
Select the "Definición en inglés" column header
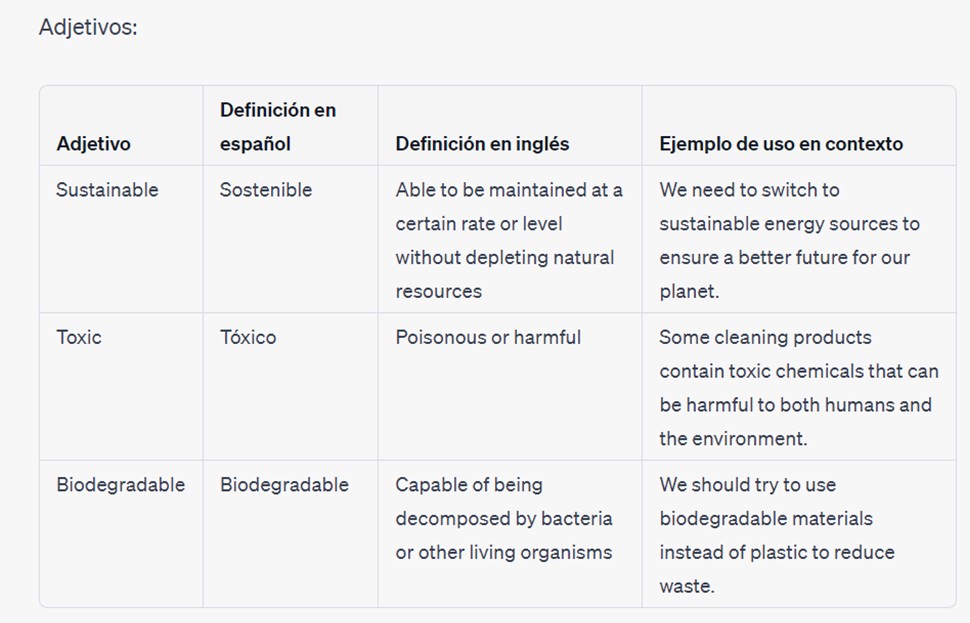[x=482, y=144]
